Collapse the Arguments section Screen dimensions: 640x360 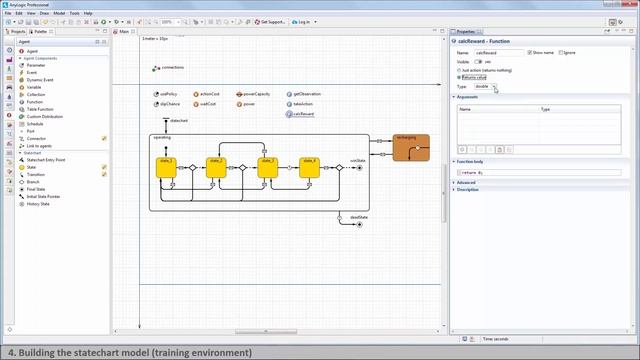click(x=454, y=97)
